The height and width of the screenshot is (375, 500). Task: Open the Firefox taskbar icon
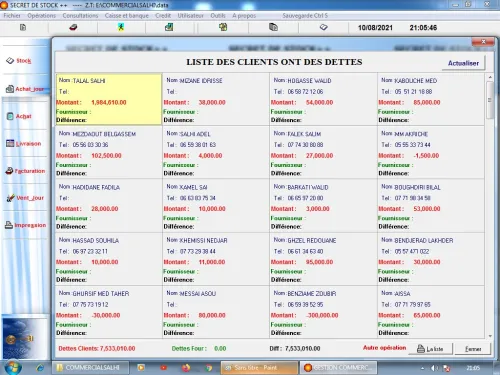coord(186,368)
